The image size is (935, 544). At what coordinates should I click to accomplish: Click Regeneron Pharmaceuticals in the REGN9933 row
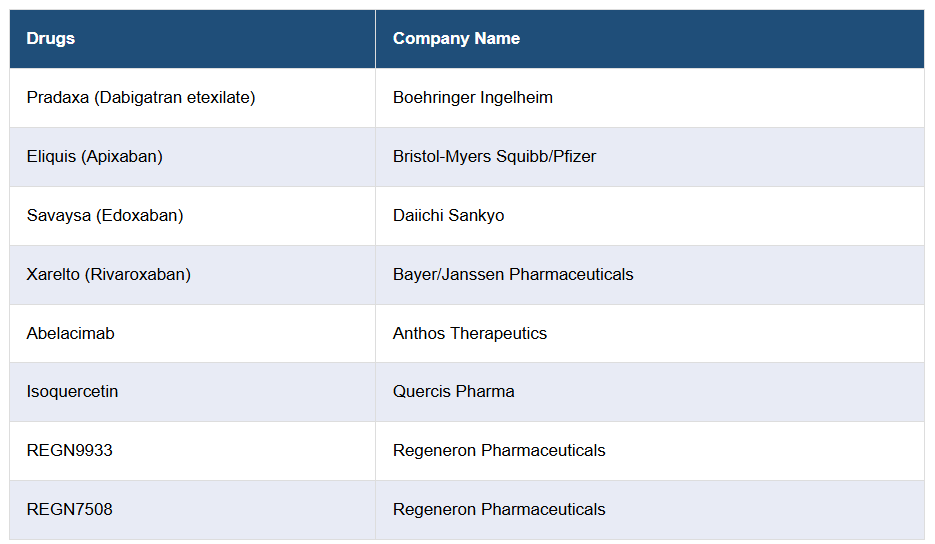tap(499, 451)
